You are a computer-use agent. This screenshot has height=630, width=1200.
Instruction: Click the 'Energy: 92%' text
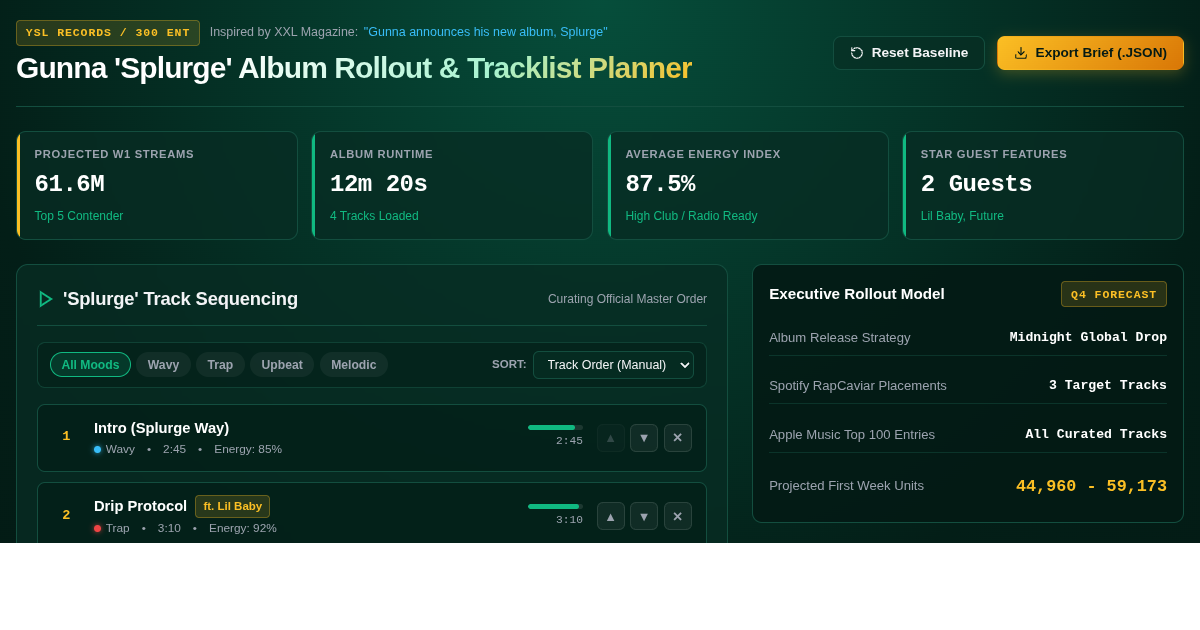click(x=243, y=528)
